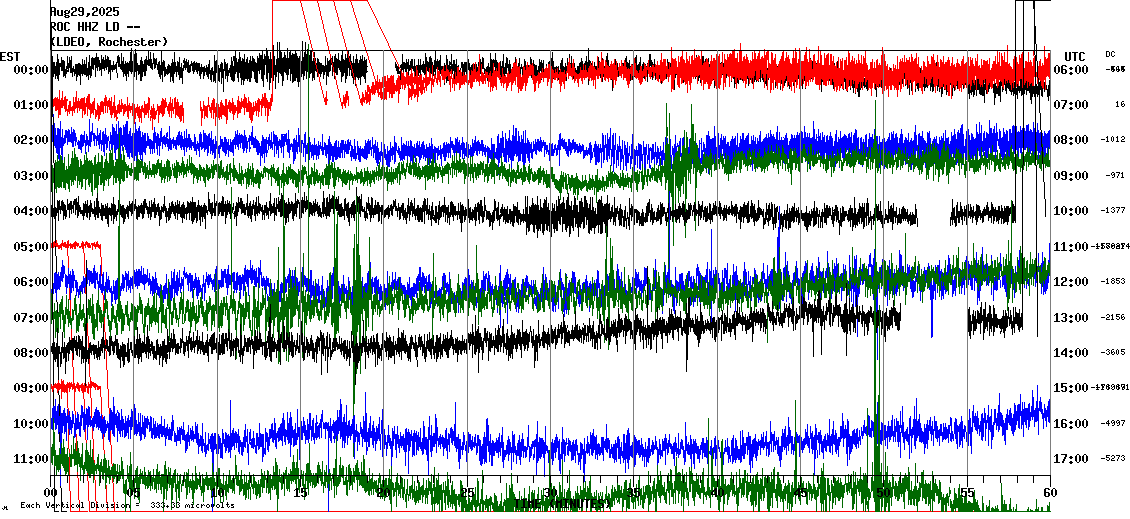Select the (LDEO, Rochester) station text

click(109, 41)
